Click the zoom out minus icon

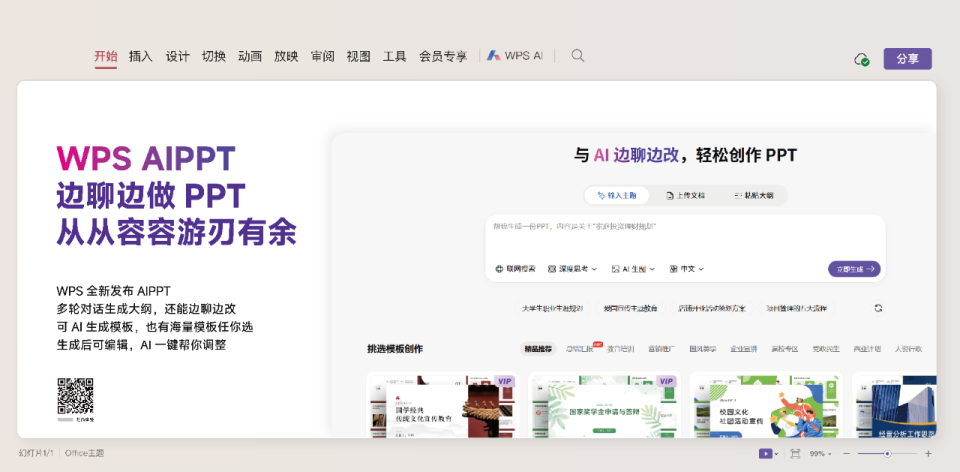(x=846, y=454)
